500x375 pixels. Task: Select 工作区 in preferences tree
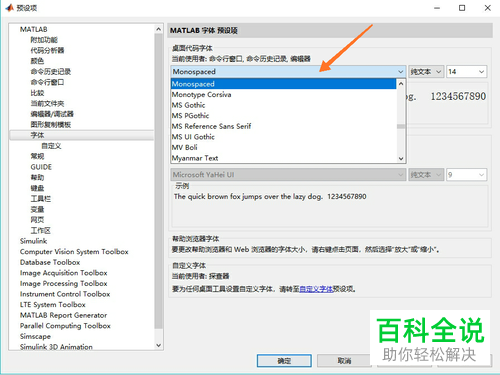pos(41,231)
